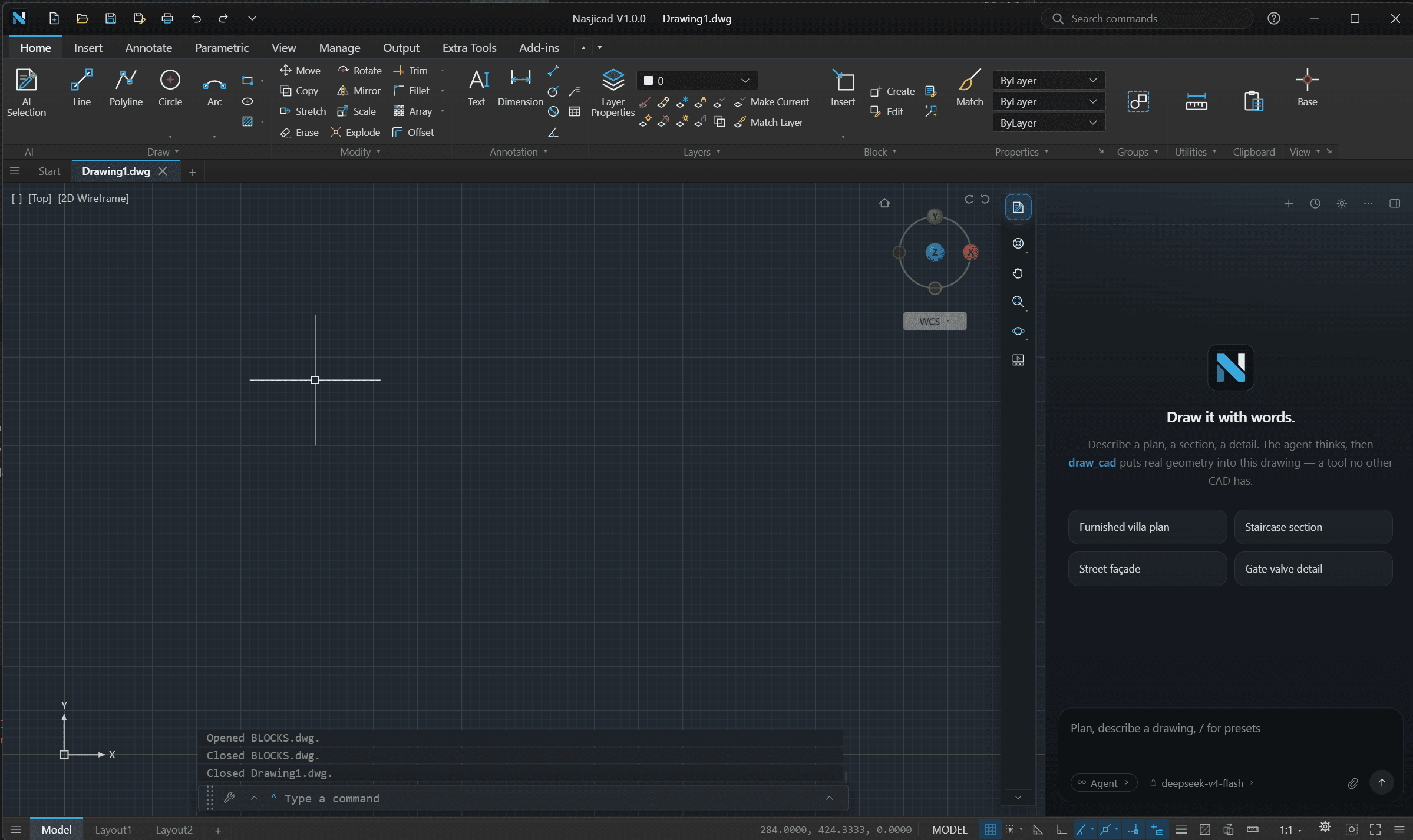The height and width of the screenshot is (840, 1413).
Task: Select the Text annotation tool
Action: (477, 88)
